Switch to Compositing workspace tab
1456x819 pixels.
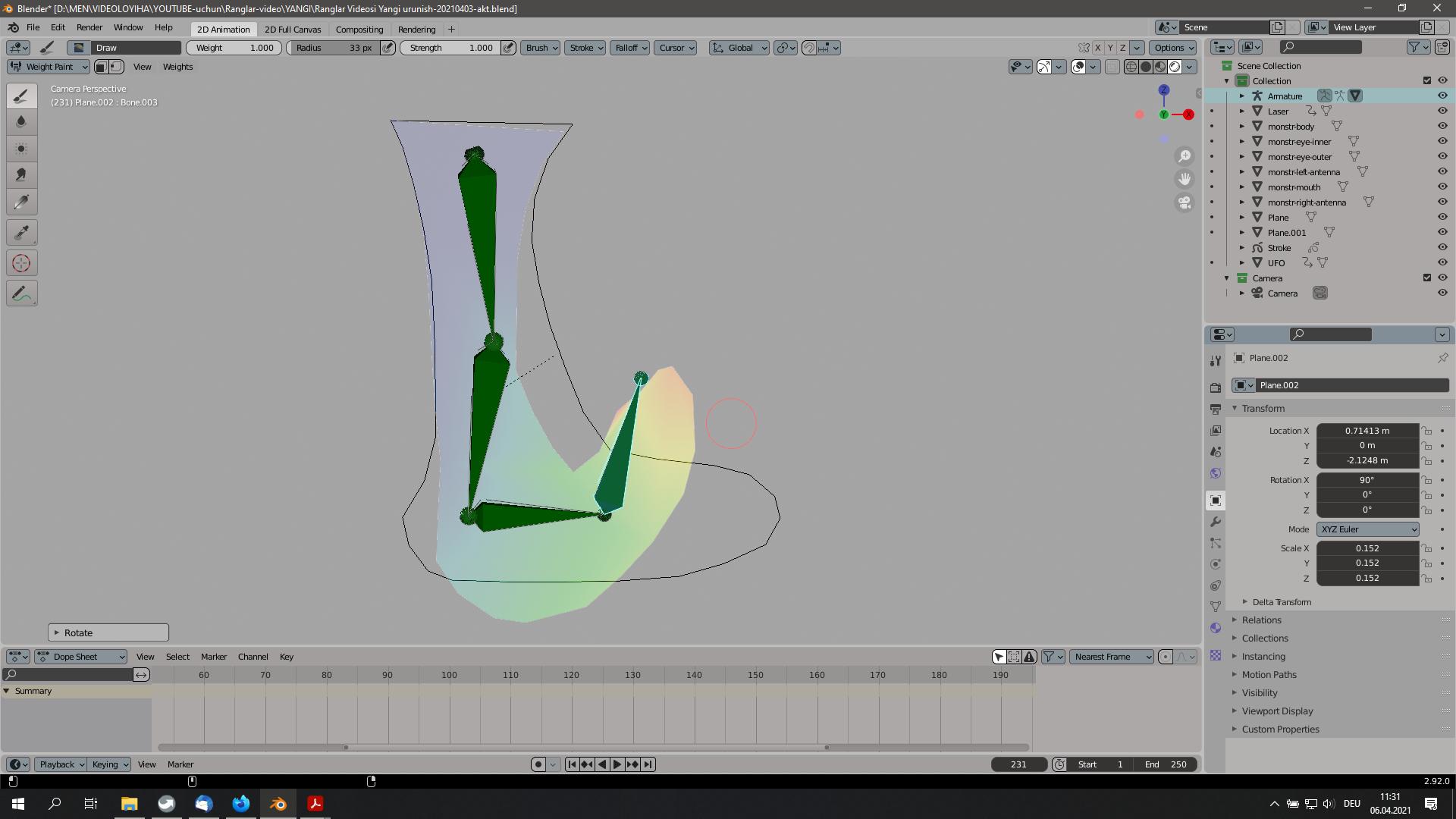pos(359,30)
